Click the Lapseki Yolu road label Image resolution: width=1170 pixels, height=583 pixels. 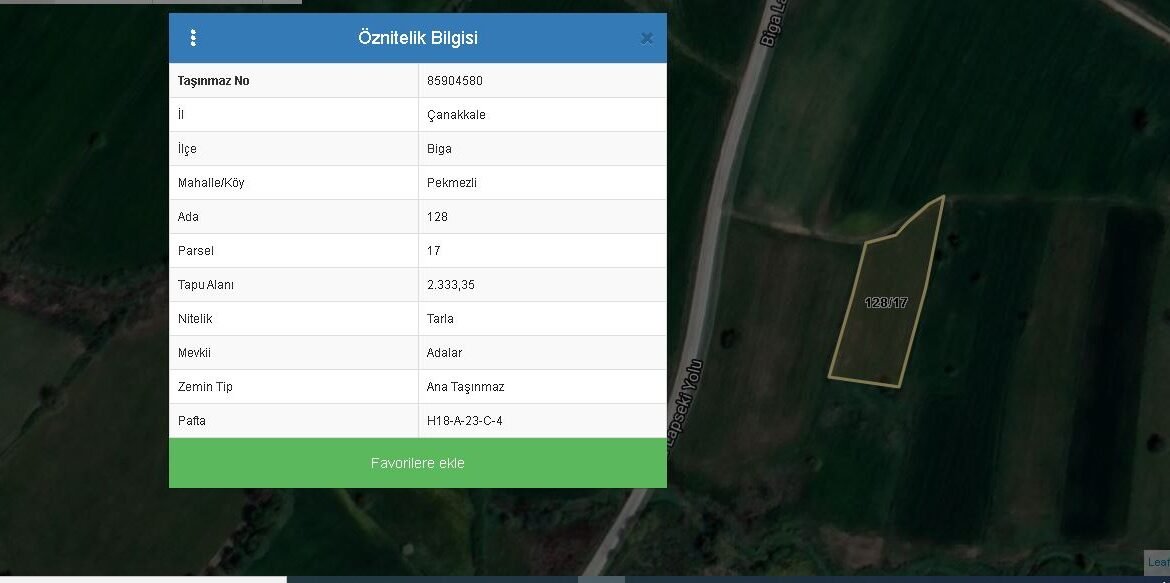[x=690, y=405]
